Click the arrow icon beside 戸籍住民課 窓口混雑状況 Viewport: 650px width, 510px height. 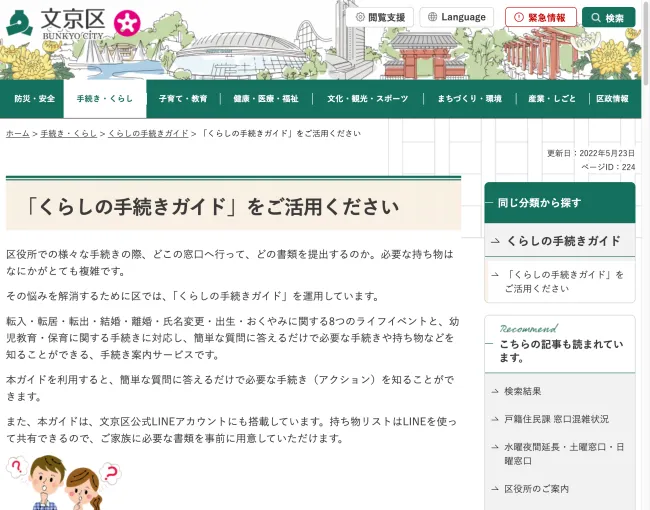[495, 419]
